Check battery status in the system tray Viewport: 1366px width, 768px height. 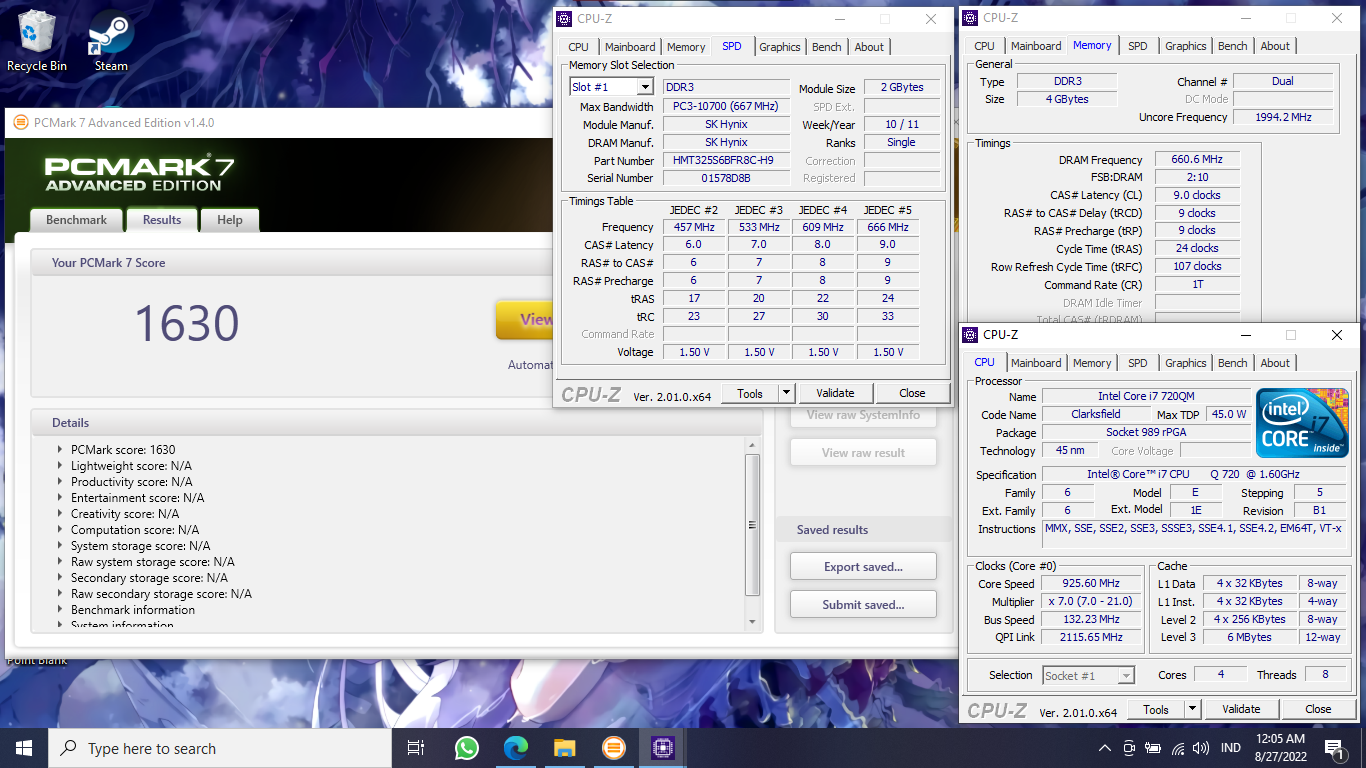pos(1153,748)
